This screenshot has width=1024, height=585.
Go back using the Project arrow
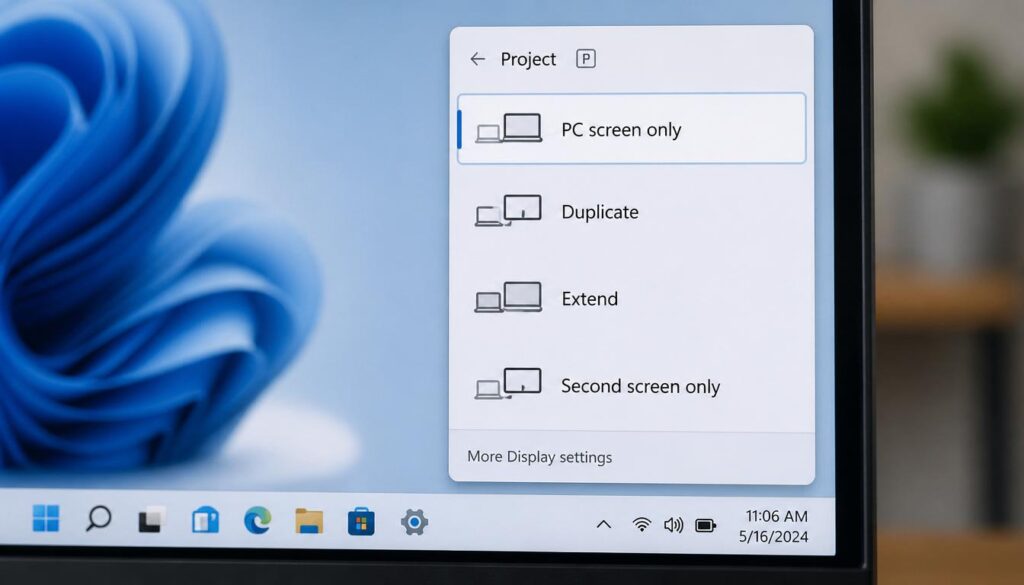coord(477,59)
